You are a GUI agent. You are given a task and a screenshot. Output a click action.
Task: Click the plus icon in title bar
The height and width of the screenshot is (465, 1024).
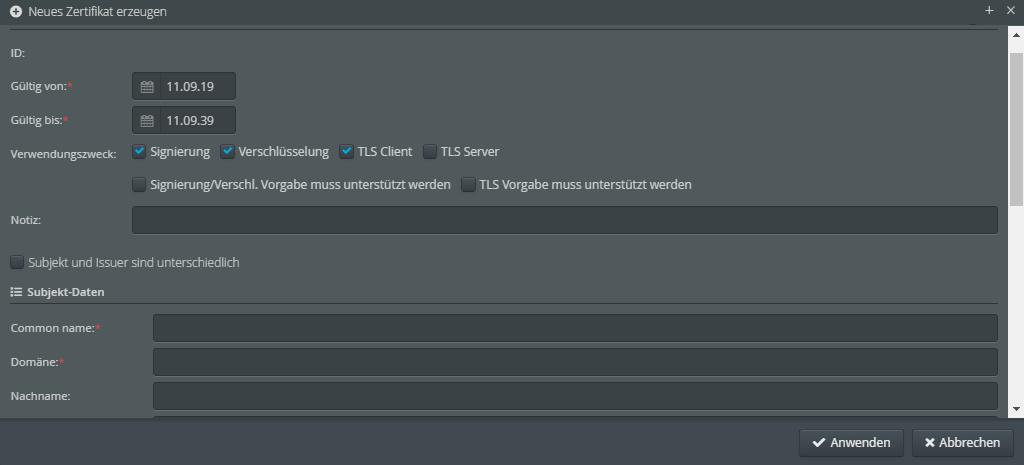pos(989,10)
